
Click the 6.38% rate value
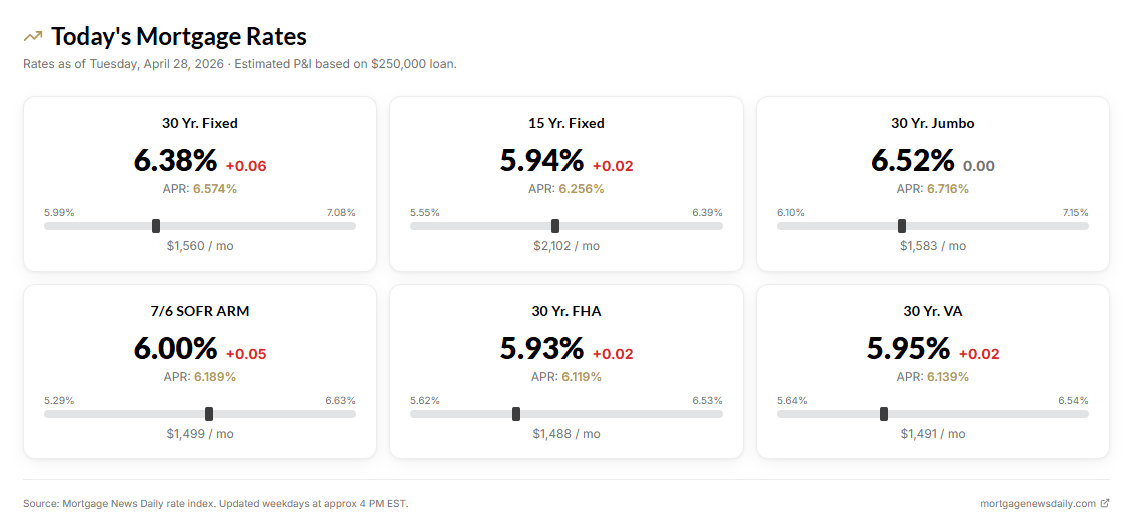tap(175, 160)
